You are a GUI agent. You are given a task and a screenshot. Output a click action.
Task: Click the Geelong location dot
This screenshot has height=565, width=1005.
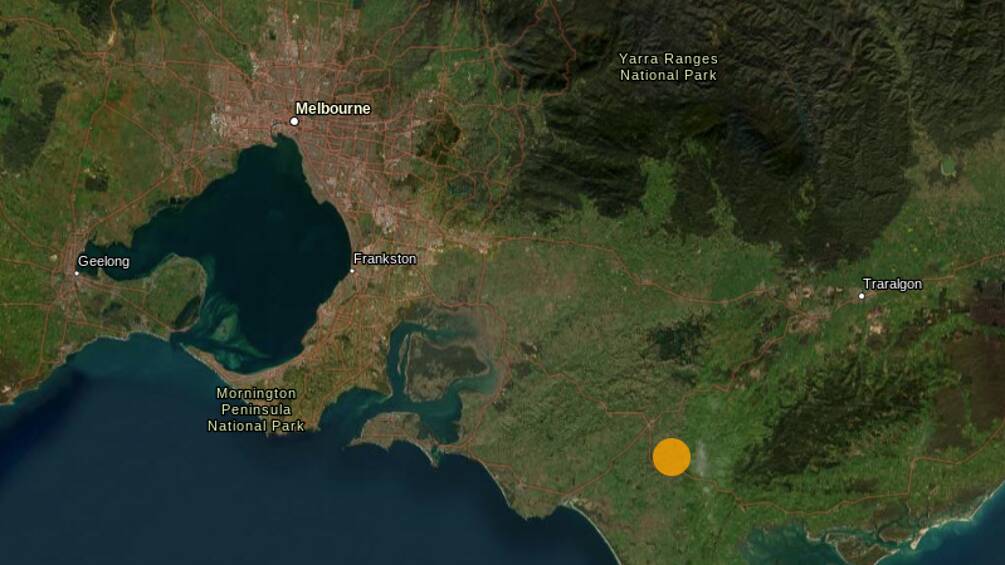click(76, 274)
